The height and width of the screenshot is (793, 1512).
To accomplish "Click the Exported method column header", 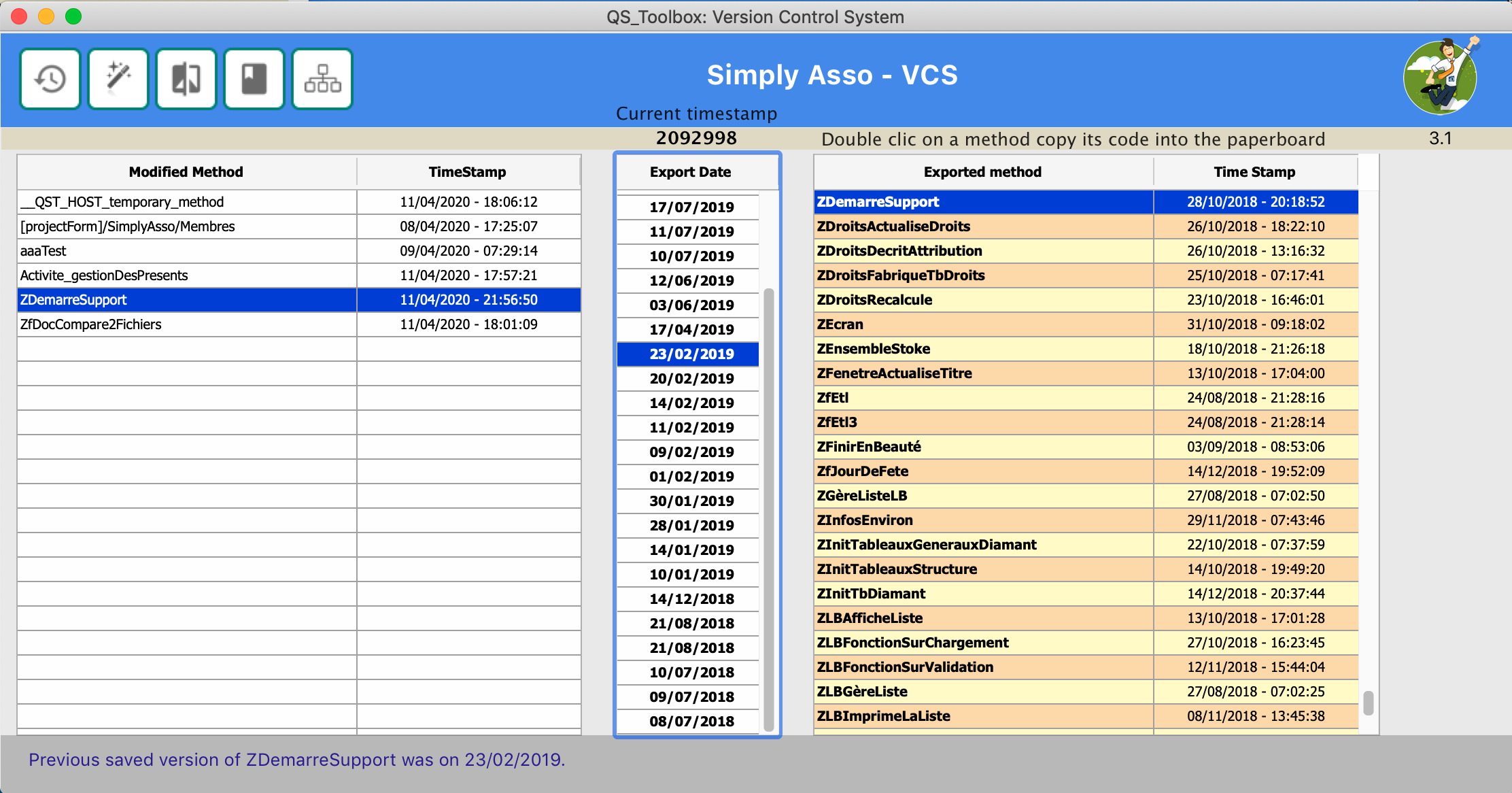I will (983, 171).
